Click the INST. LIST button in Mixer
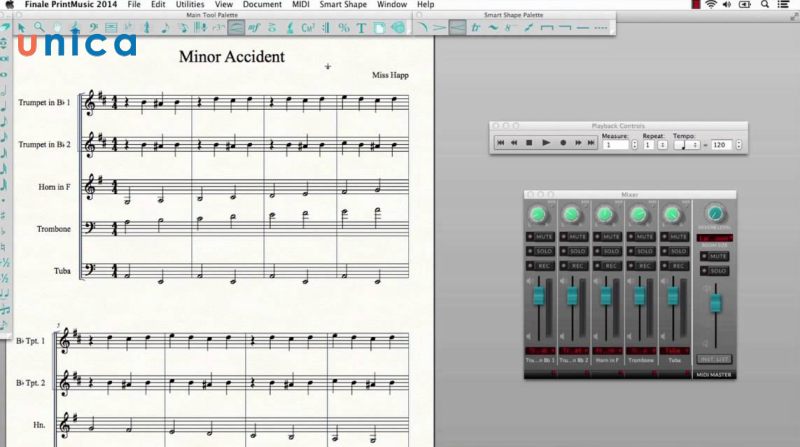This screenshot has height=447, width=800. pyautogui.click(x=712, y=358)
